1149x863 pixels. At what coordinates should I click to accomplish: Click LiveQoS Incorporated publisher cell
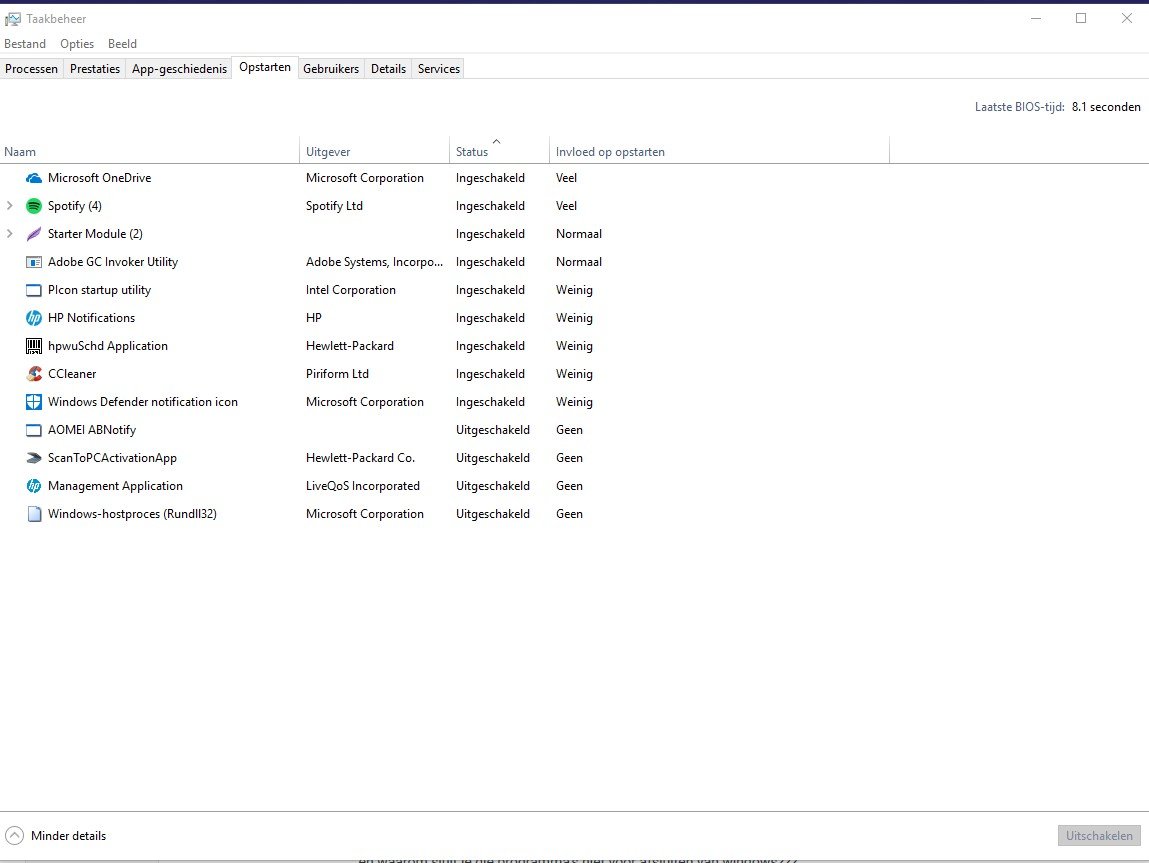pos(363,486)
